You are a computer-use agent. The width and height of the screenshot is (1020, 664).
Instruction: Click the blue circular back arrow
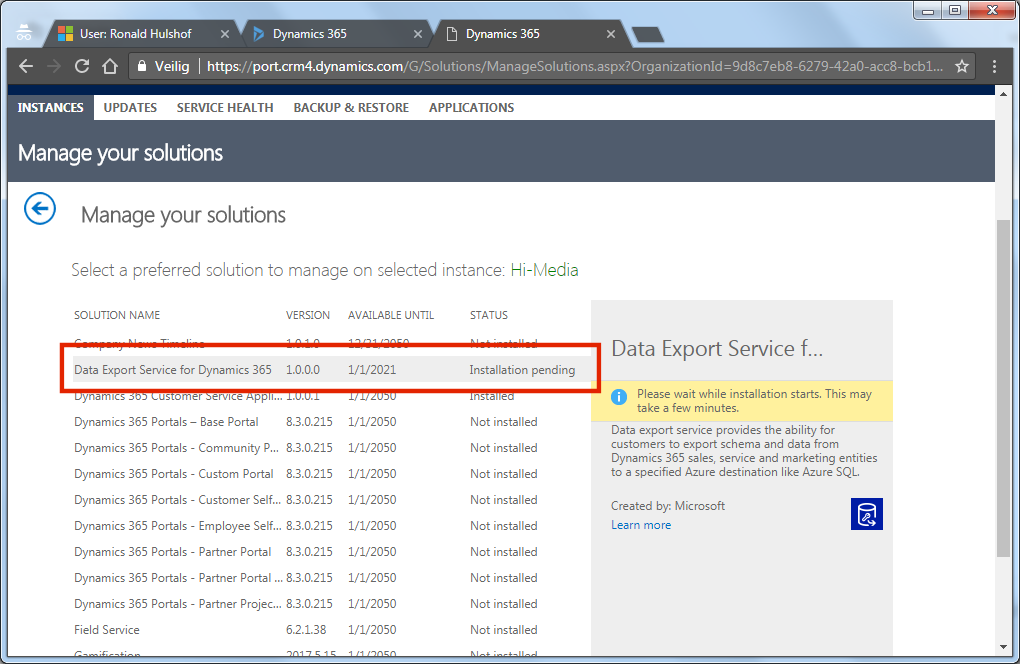40,209
